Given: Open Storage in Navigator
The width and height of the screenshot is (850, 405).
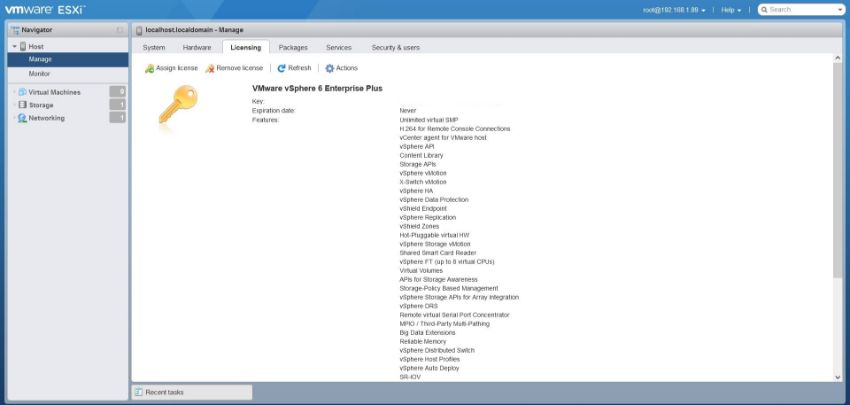Looking at the screenshot, I should (41, 105).
